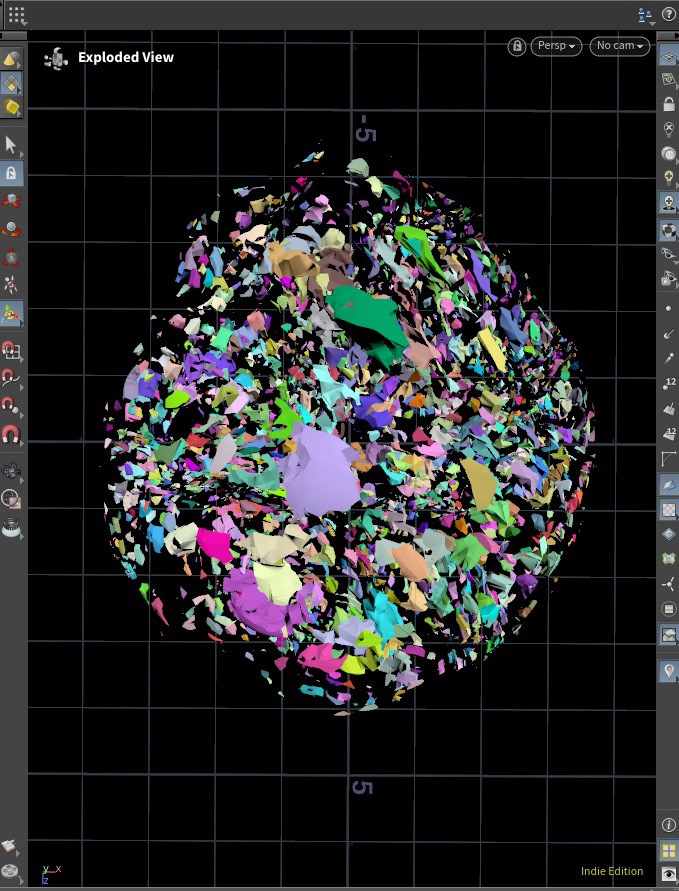
Task: Toggle primitive hulls curve icon
Action: point(669,459)
